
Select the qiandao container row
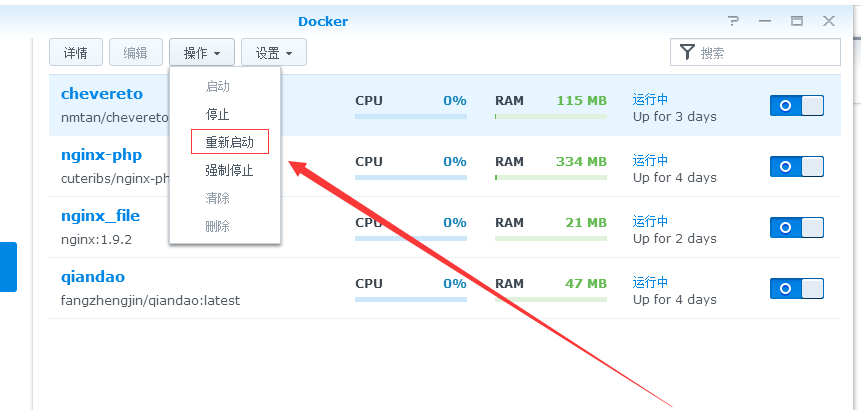coord(445,288)
